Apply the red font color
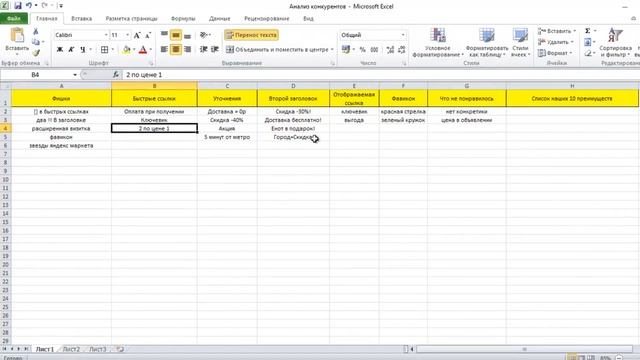The image size is (640, 360). click(x=143, y=49)
